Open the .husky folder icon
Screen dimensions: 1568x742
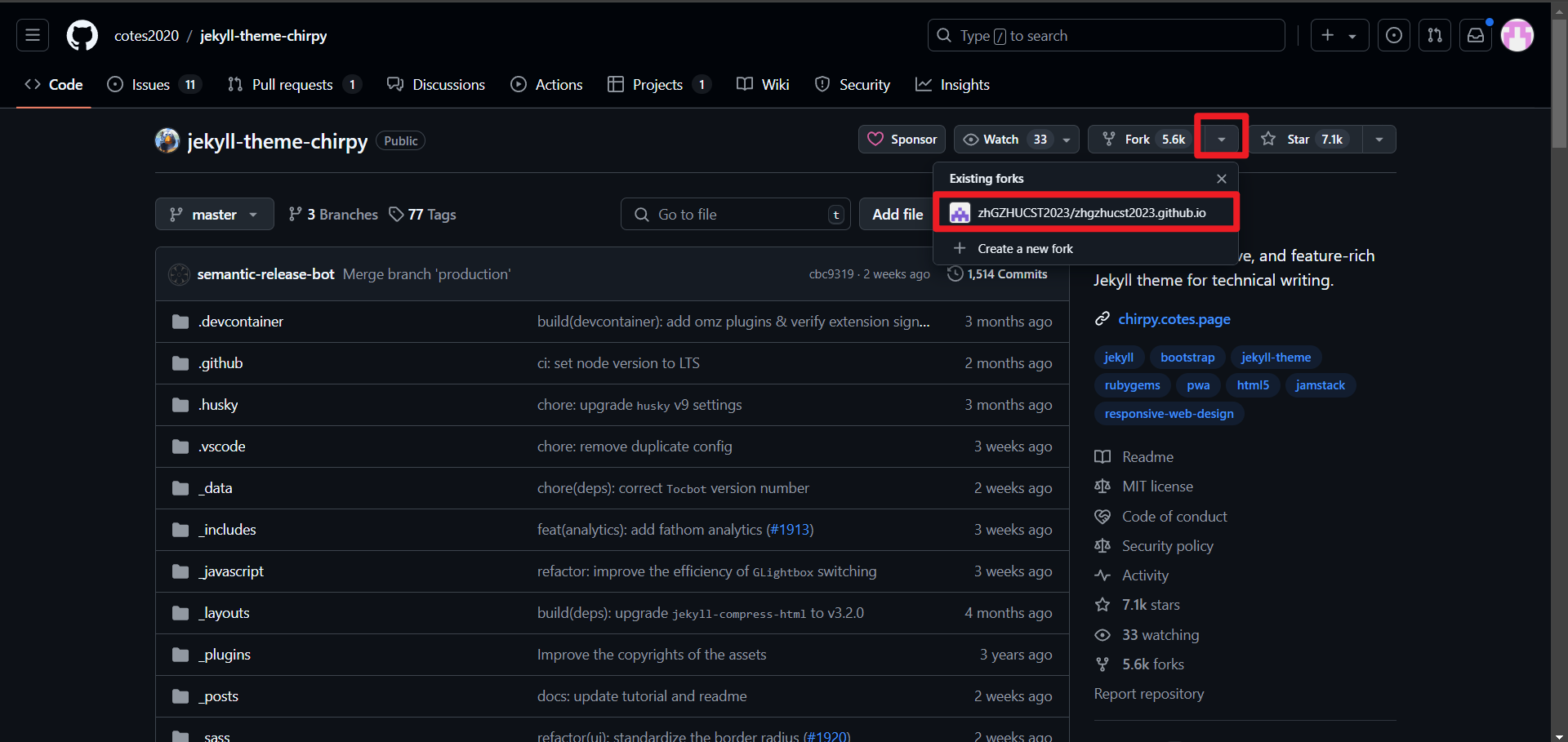click(x=180, y=405)
